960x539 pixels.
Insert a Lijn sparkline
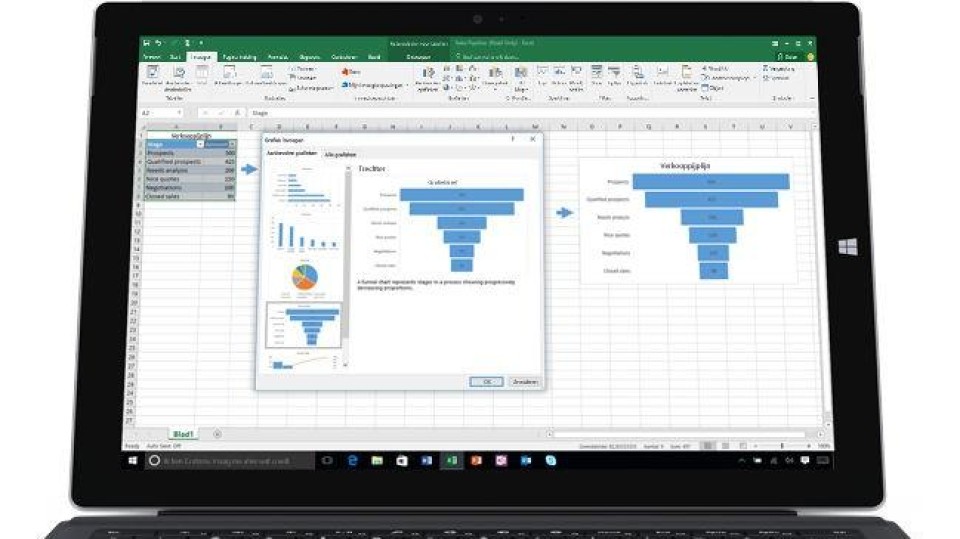pos(542,76)
